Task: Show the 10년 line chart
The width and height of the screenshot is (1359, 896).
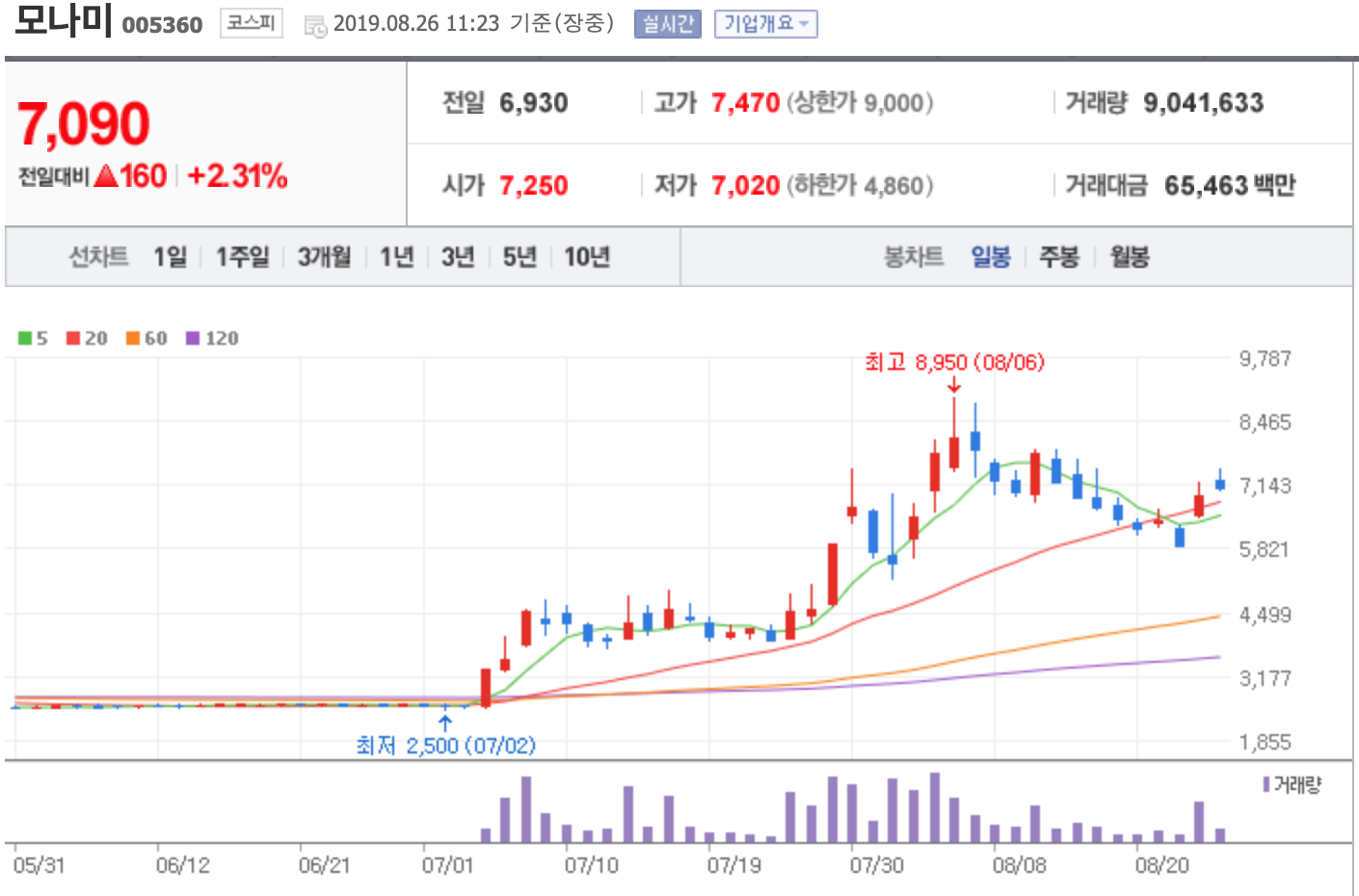Action: (x=587, y=257)
